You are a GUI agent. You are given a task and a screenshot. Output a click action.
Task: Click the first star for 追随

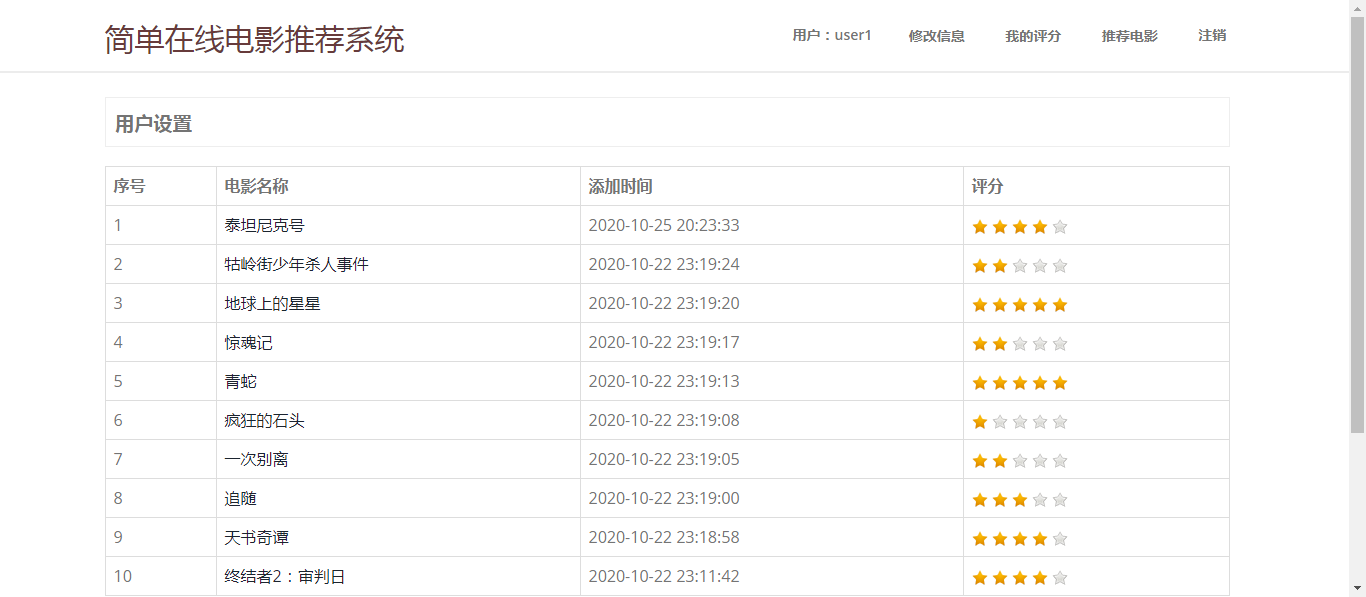980,500
